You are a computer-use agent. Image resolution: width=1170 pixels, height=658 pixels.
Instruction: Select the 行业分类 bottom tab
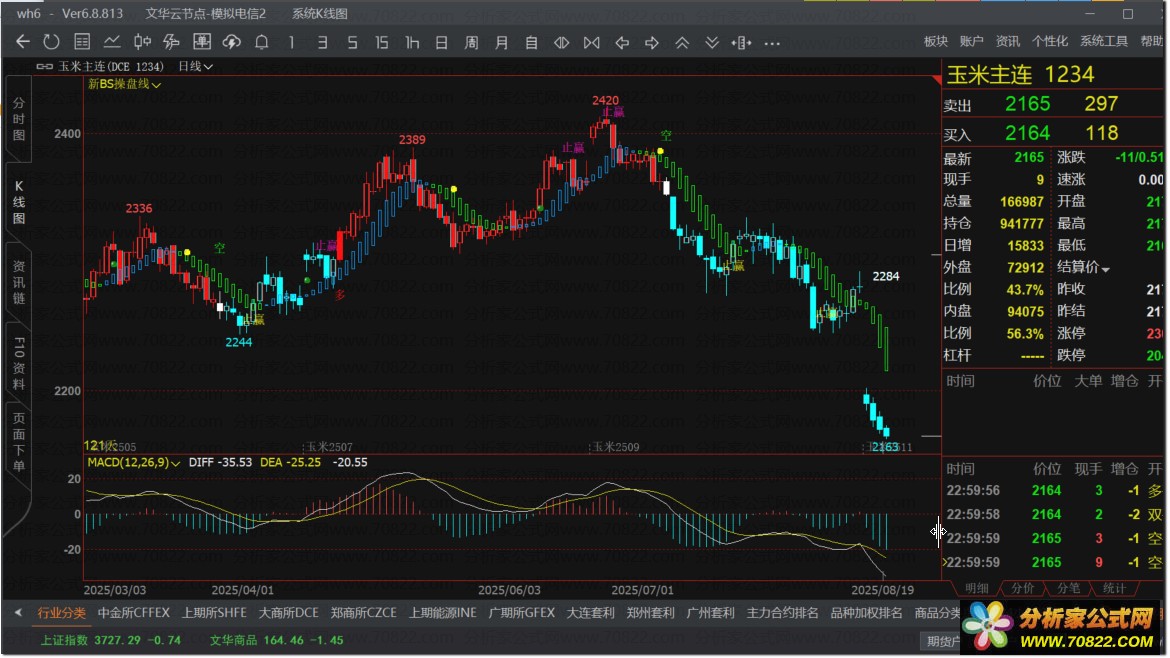pyautogui.click(x=62, y=612)
